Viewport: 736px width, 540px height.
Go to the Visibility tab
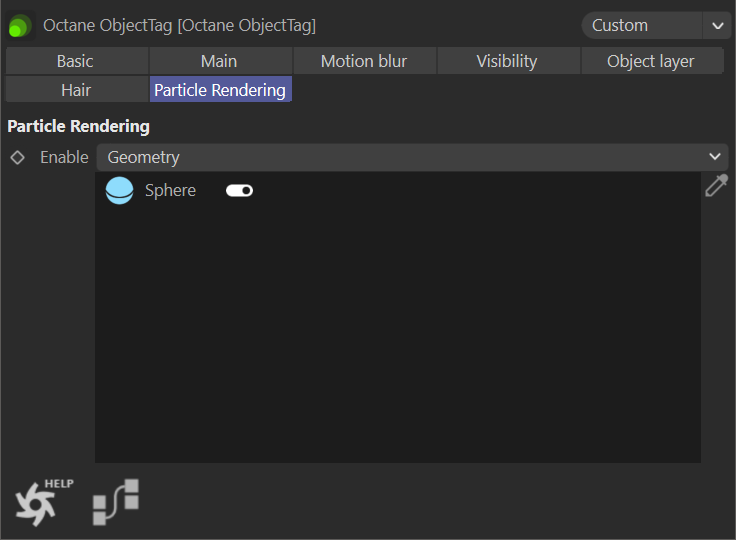pos(506,61)
